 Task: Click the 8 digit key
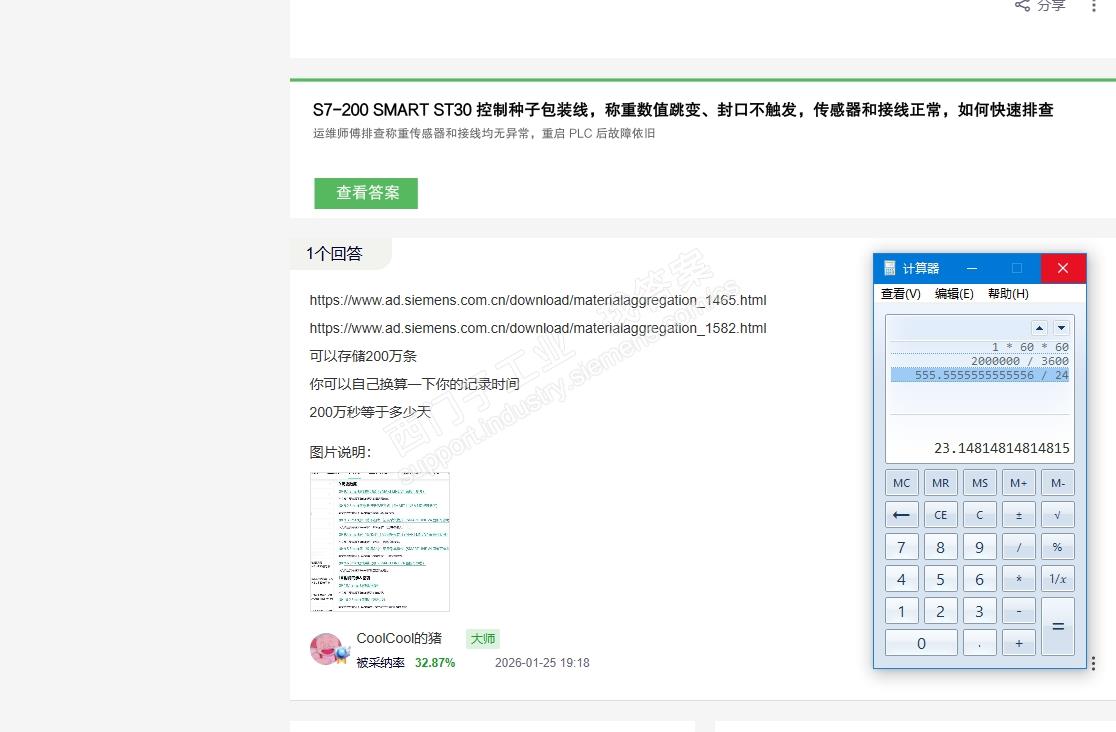click(x=940, y=547)
